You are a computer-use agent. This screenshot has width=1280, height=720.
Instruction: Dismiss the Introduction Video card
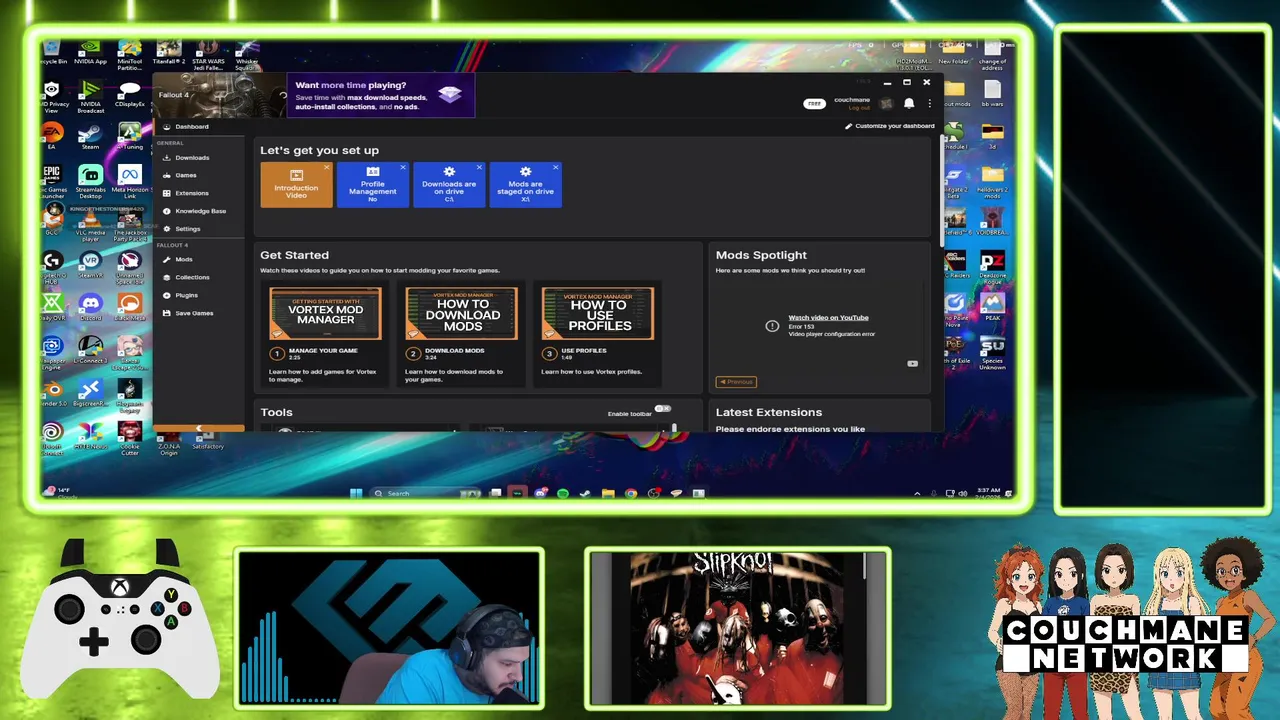(327, 168)
